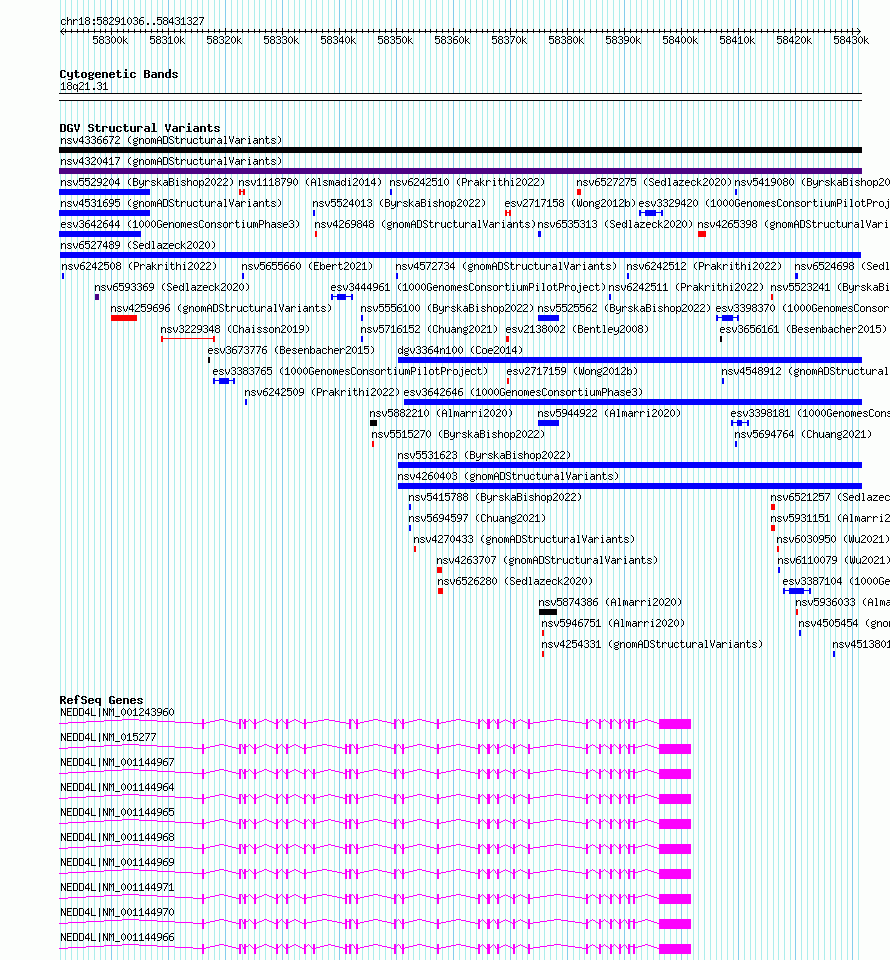890x960 pixels.
Task: Select the red nsv3229348 Chaisson2019 span
Action: pyautogui.click(x=188, y=339)
